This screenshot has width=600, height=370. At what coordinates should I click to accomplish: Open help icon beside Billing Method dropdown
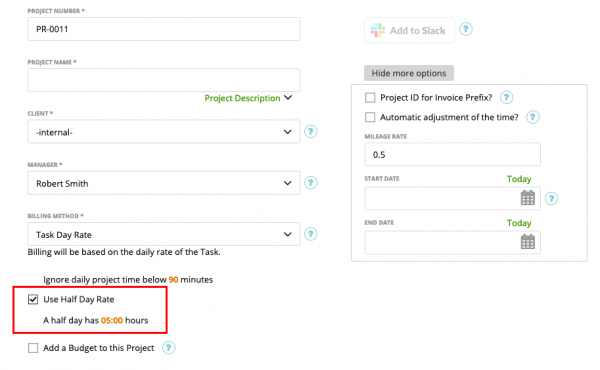click(x=311, y=234)
